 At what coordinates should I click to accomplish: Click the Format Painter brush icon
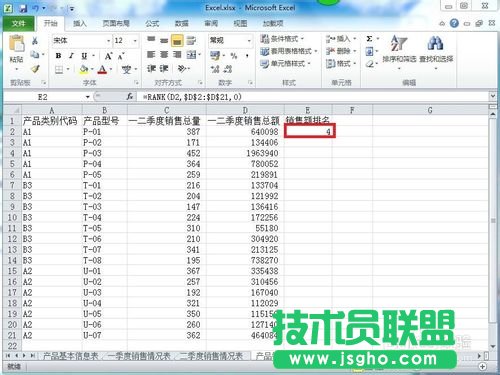click(35, 69)
